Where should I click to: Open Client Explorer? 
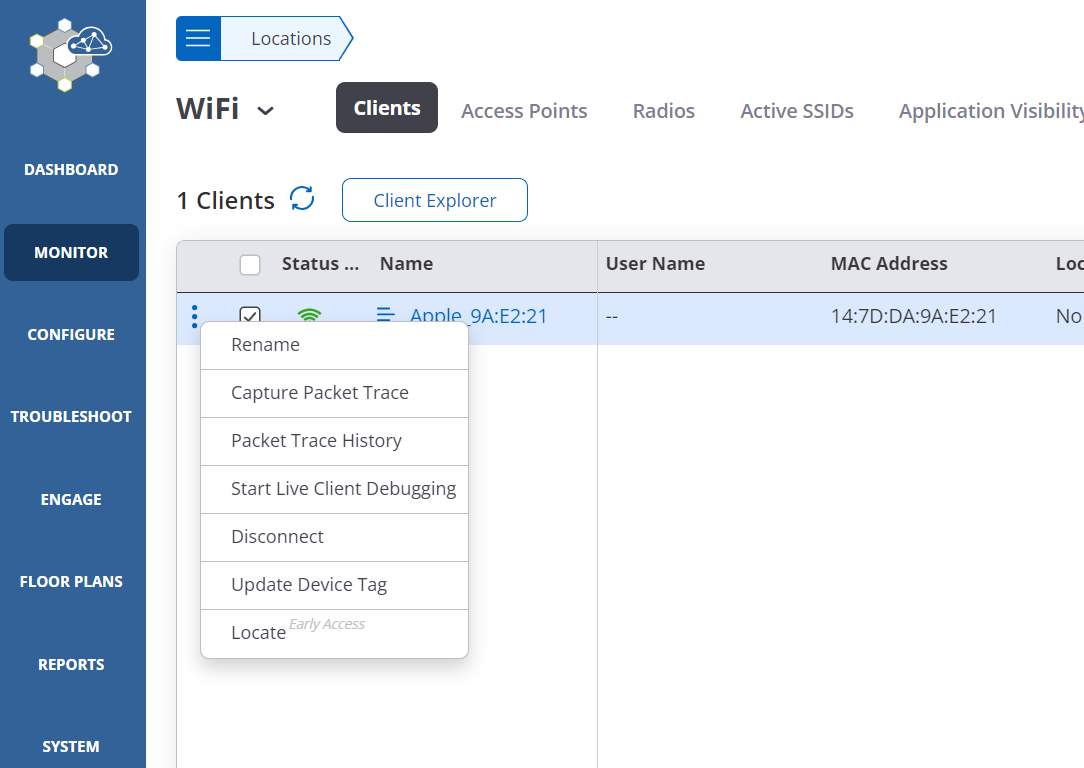click(434, 199)
